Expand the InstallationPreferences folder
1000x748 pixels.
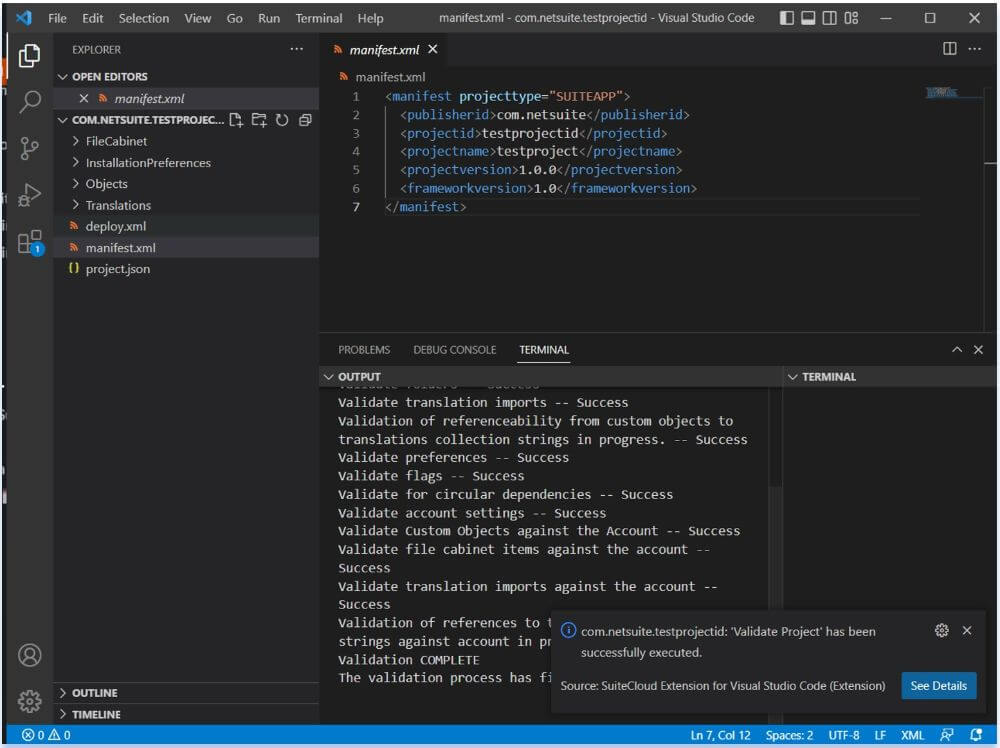(x=186, y=163)
